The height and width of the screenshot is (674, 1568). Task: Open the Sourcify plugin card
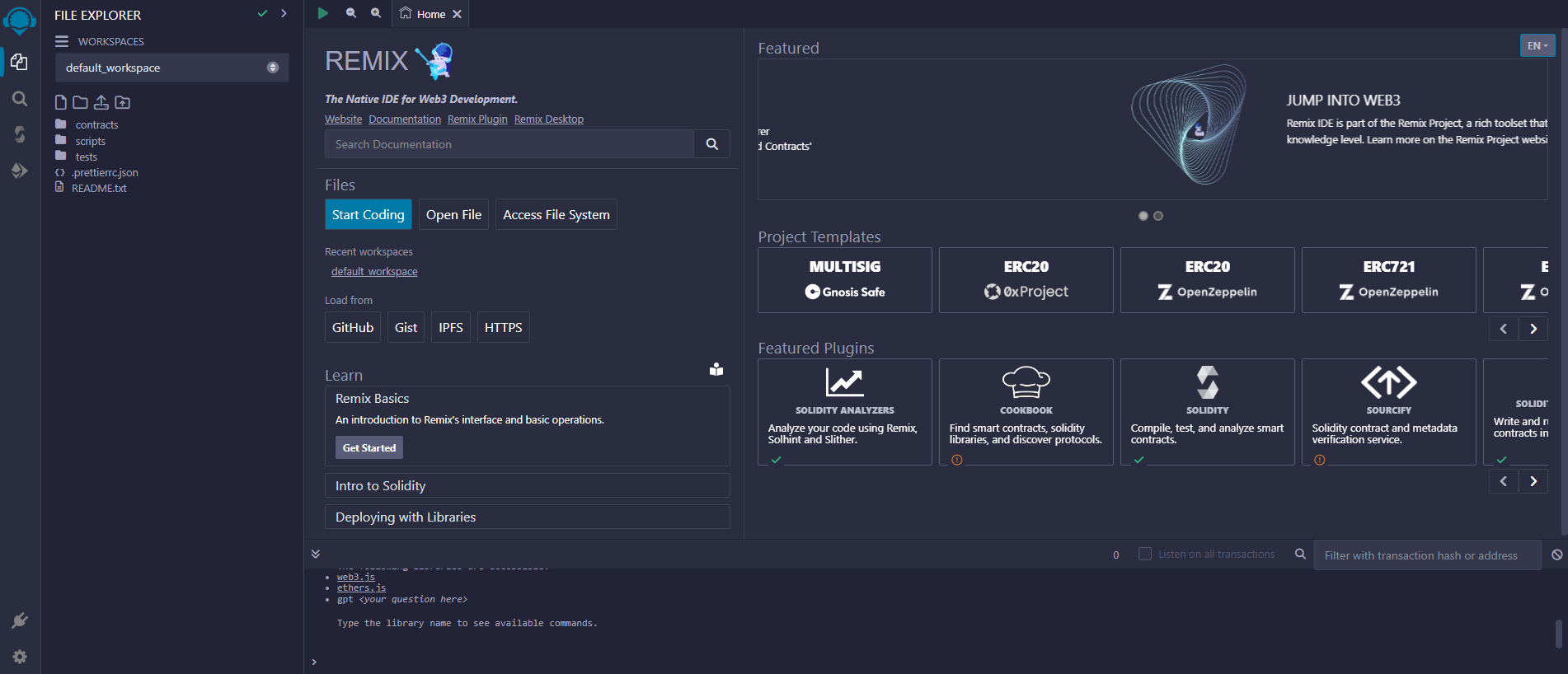click(1389, 412)
